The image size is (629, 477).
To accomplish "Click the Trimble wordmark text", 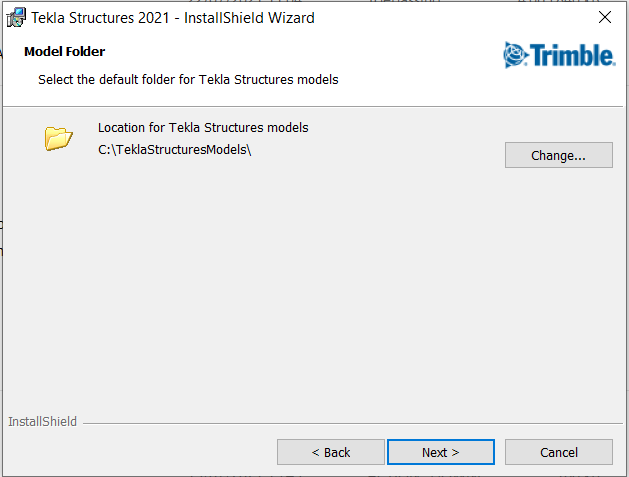I will pos(573,55).
